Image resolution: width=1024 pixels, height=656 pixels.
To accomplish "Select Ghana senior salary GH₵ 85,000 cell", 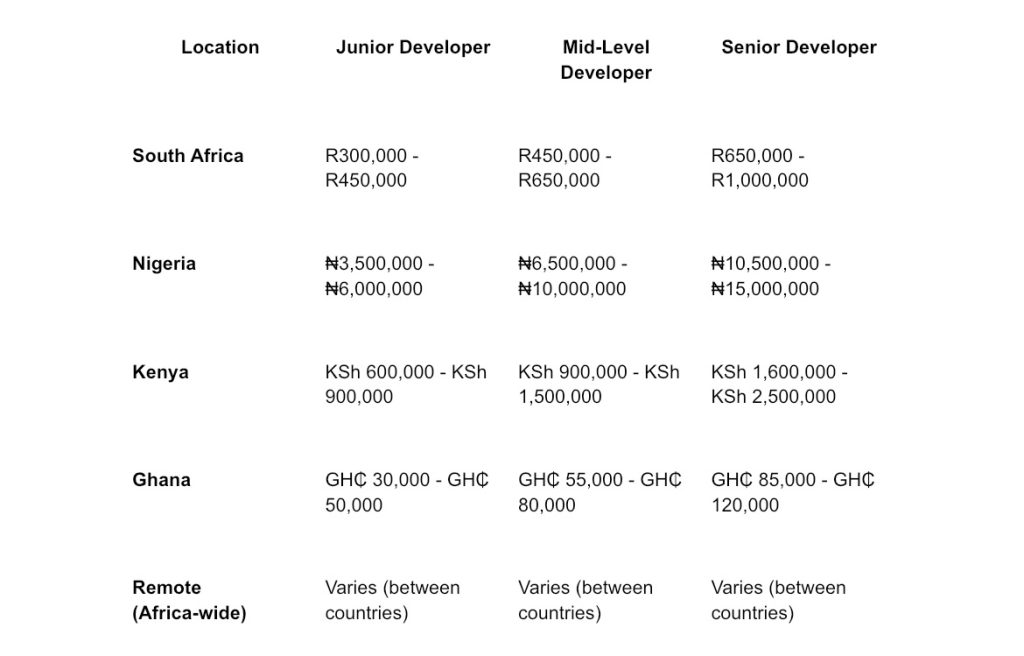I will [793, 492].
